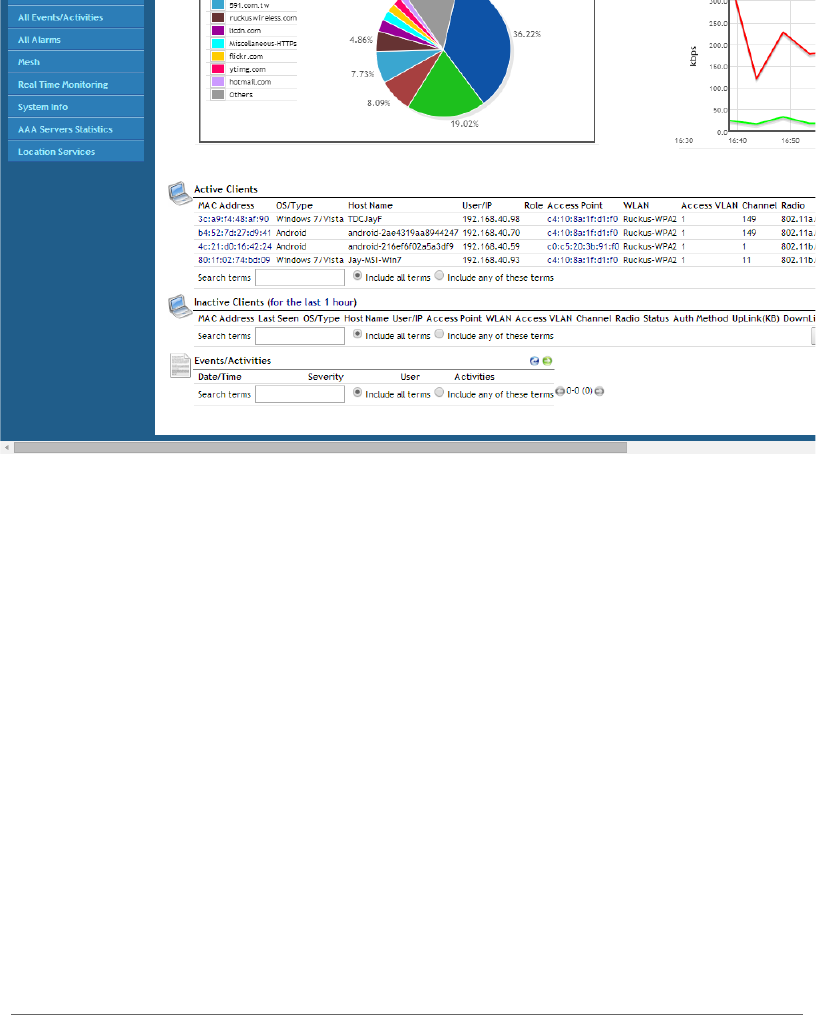Click ytimg.com legend entry

pyautogui.click(x=247, y=69)
